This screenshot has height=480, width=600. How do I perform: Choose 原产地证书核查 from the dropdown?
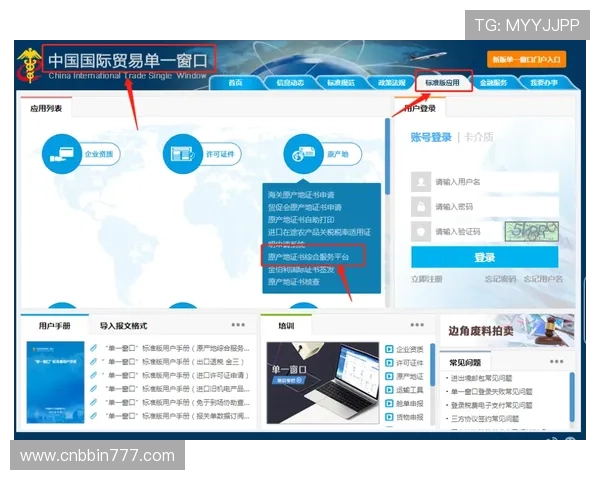(293, 282)
